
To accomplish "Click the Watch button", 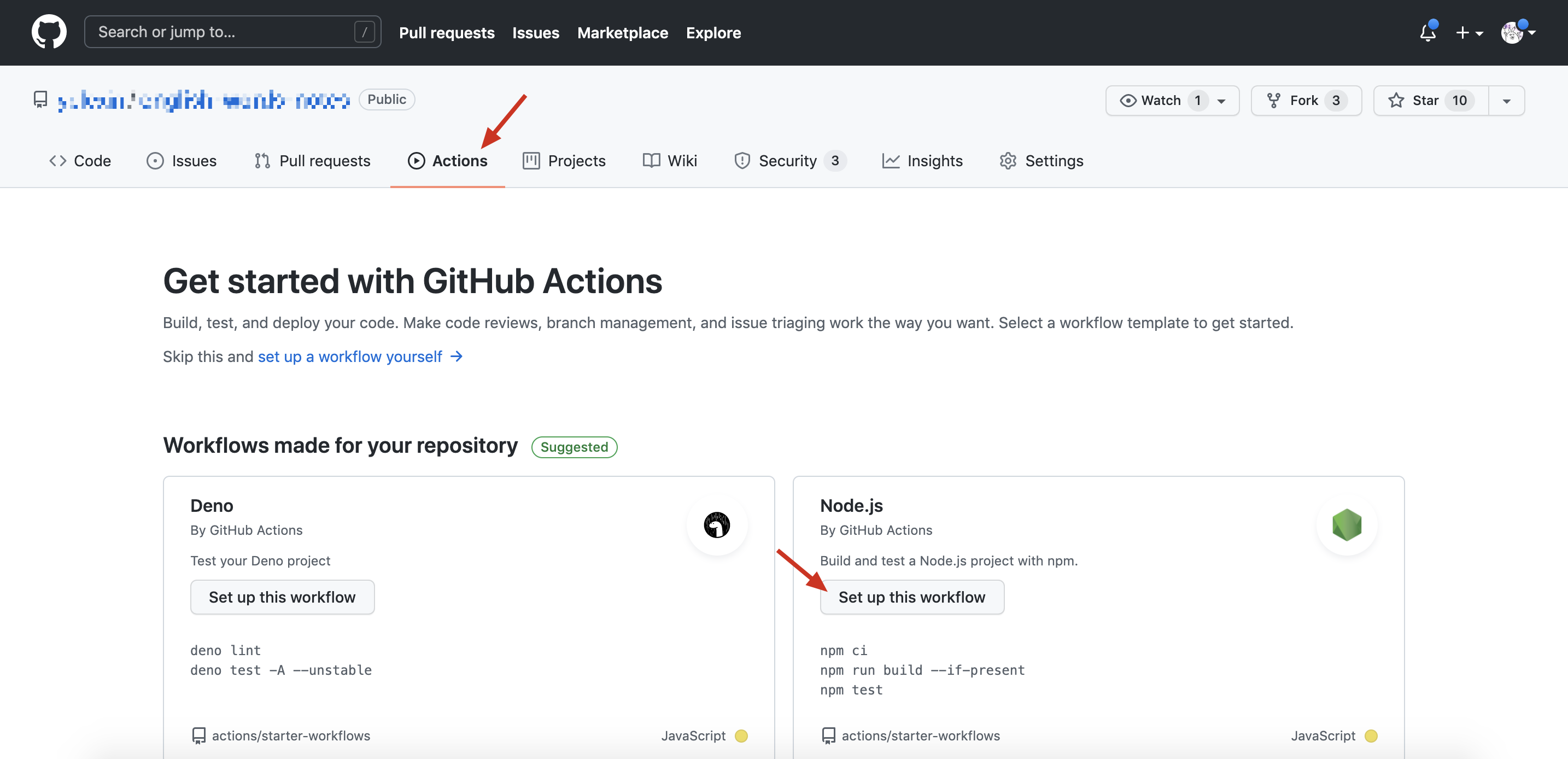I will (1172, 101).
